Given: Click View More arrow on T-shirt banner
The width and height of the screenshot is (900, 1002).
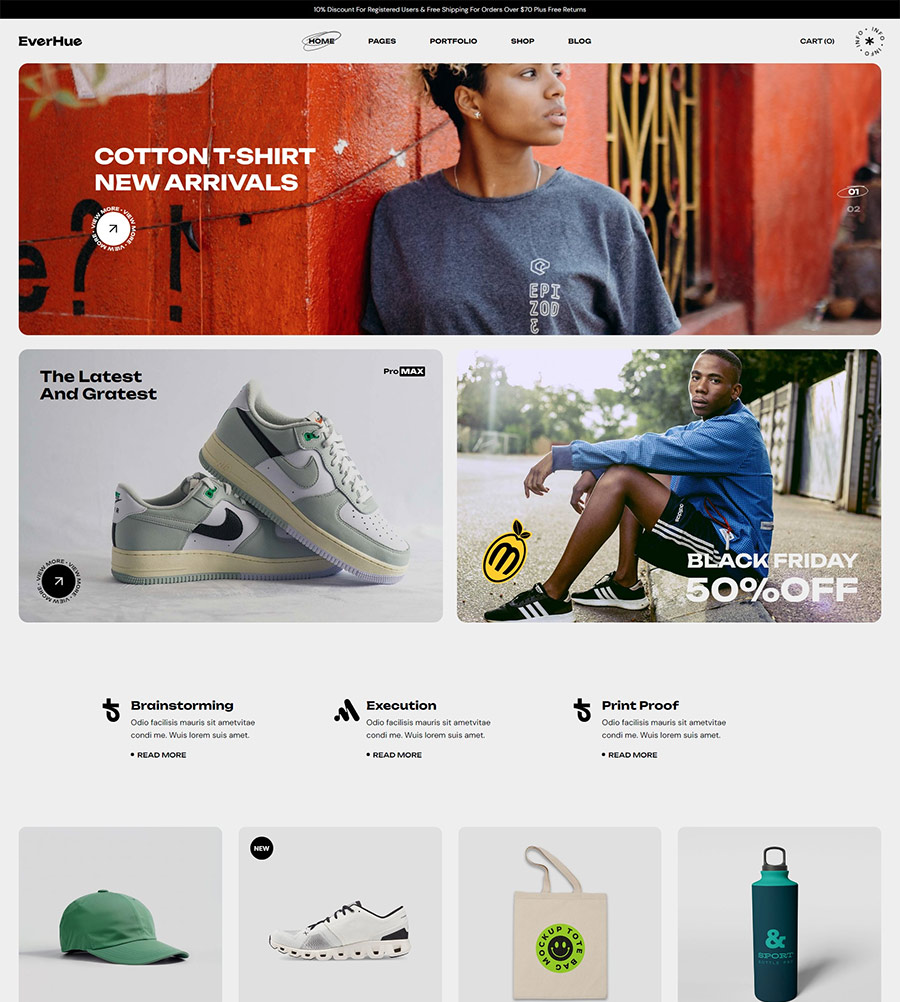Looking at the screenshot, I should 113,228.
